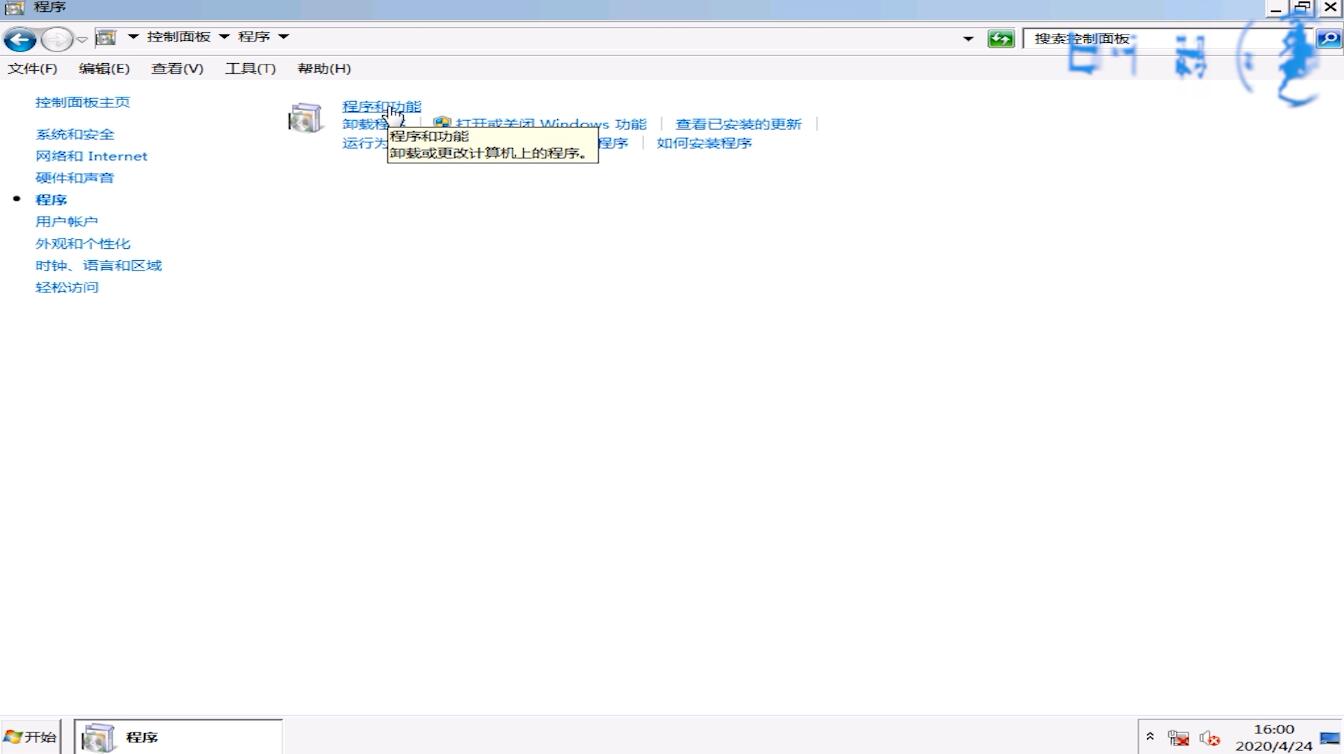Open 查看已安装的更新 link
This screenshot has width=1344, height=754.
(738, 125)
